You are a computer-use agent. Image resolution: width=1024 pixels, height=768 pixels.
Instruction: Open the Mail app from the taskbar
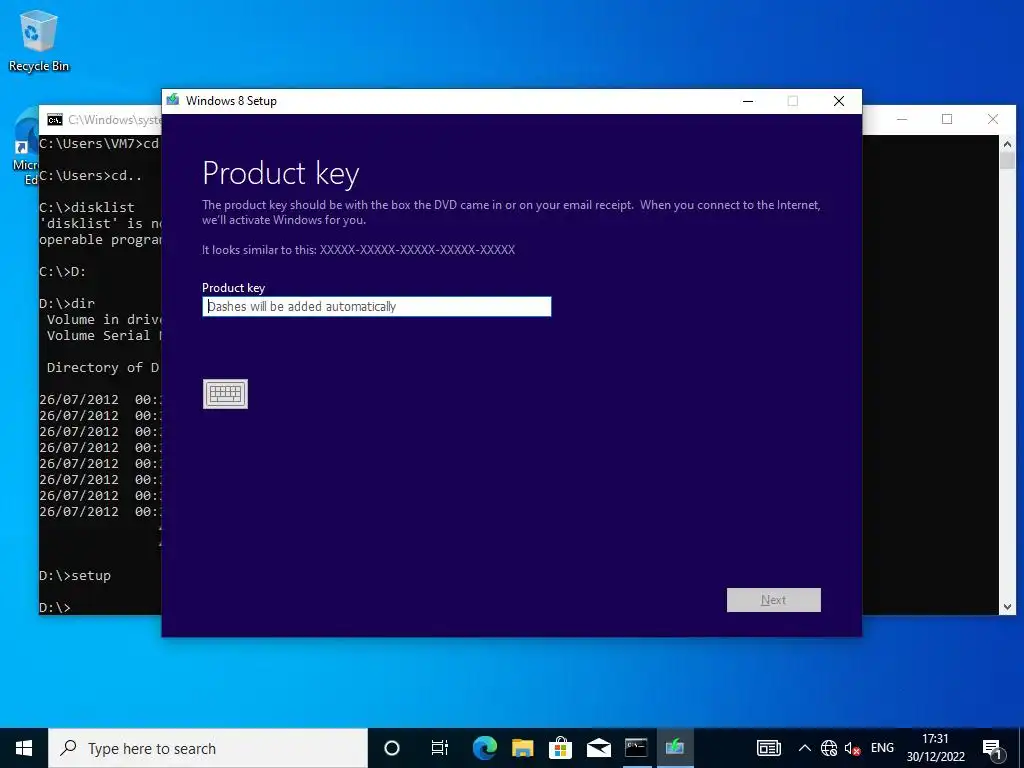pos(598,748)
